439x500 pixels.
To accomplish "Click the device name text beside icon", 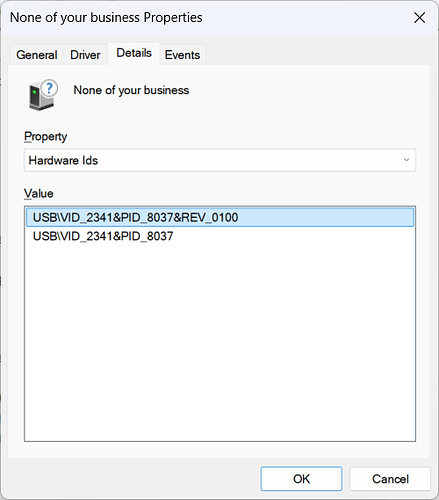I will (x=131, y=90).
